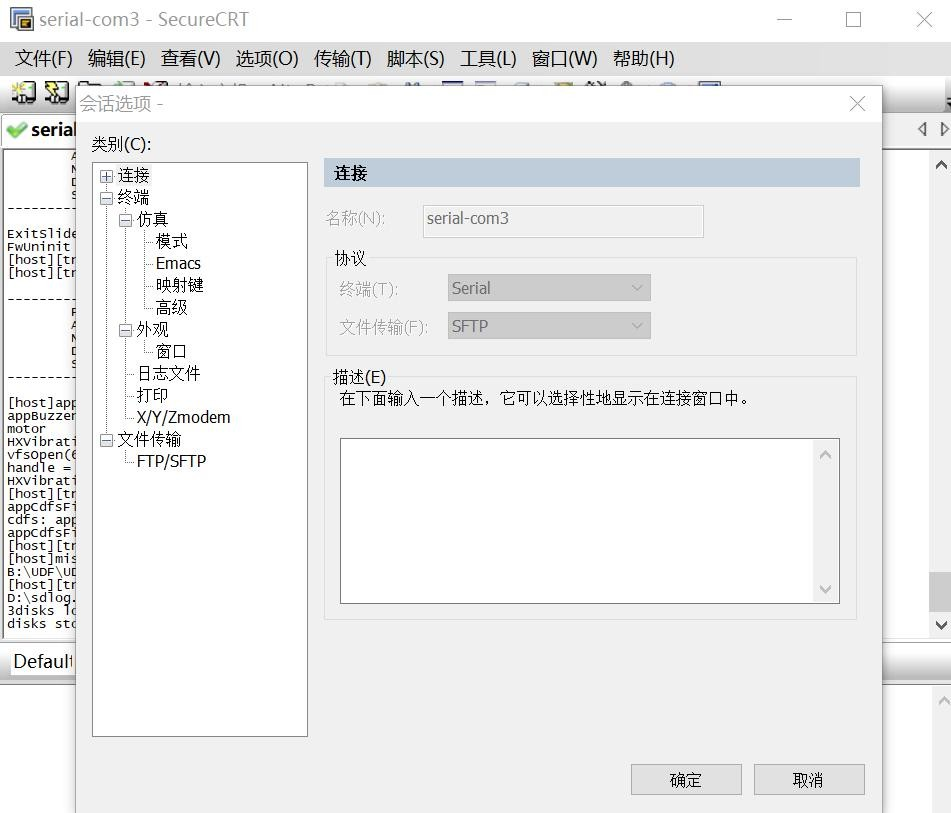Click the lower pane scrollbar up arrow
951x813 pixels.
tap(943, 701)
